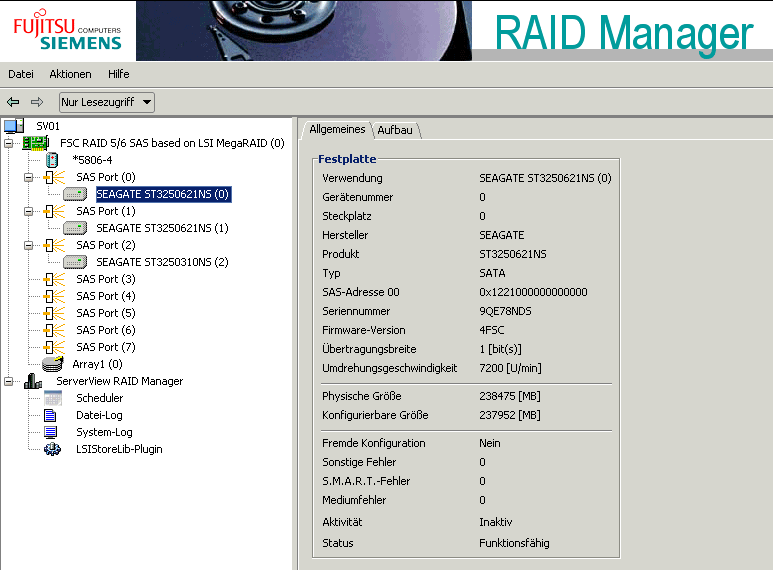Select SAS Port (2) in the tree
Viewport: 773px width, 570px height.
(106, 245)
